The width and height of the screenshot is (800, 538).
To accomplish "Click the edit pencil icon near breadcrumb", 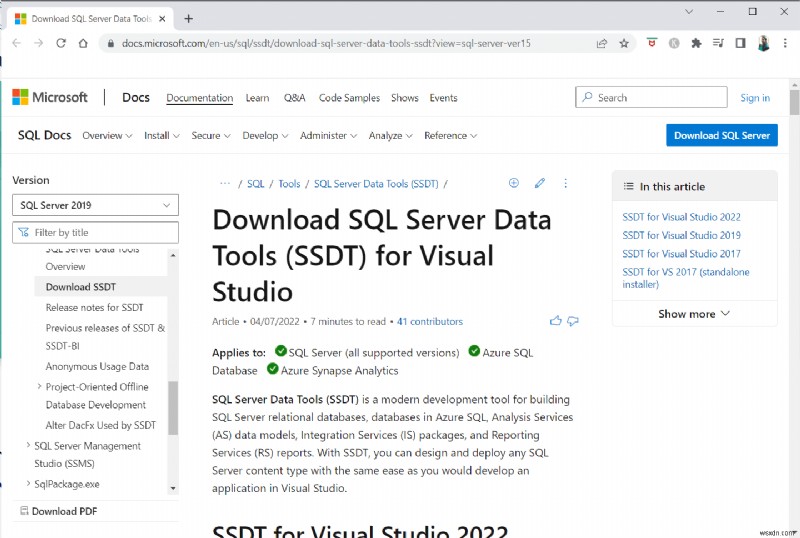I will (540, 183).
